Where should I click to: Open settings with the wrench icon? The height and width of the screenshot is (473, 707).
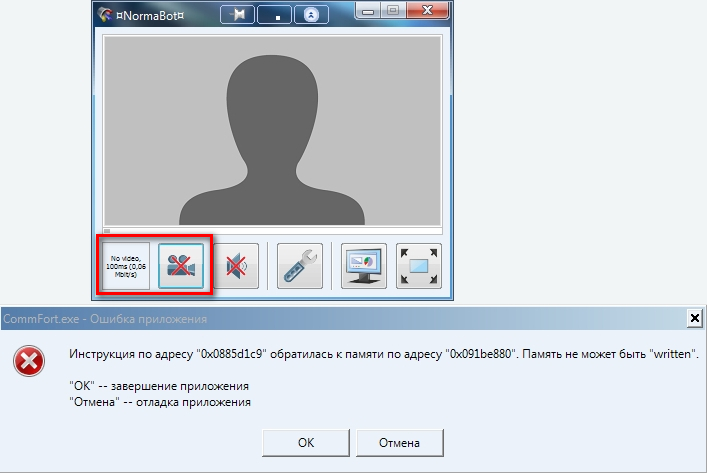(300, 266)
